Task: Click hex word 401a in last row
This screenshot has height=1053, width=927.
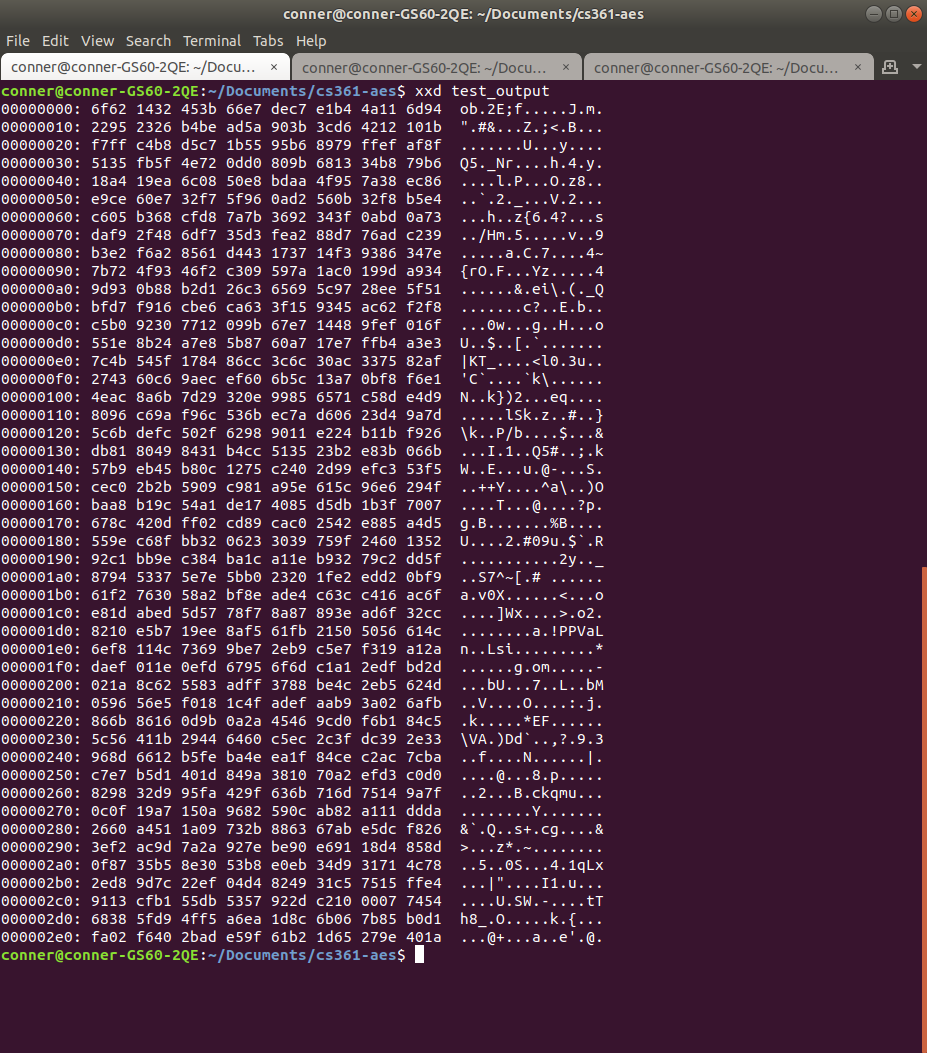Action: click(x=424, y=937)
